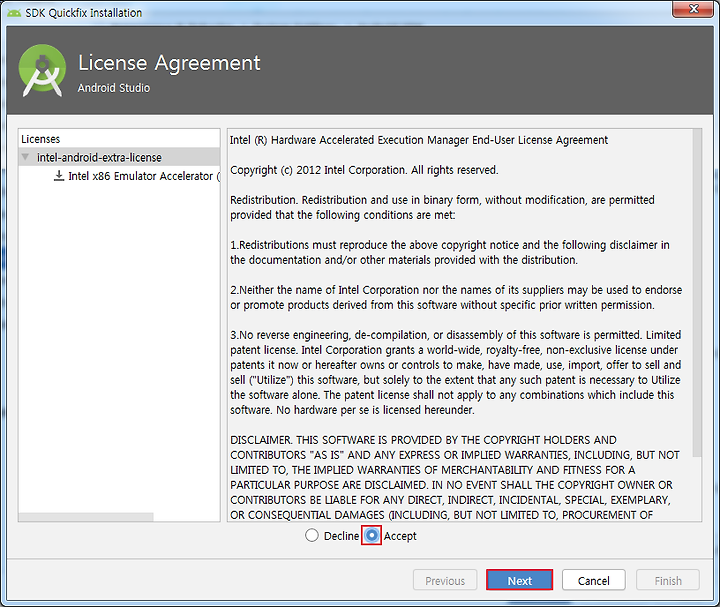Close the SDK Quickfix Installation window
Viewport: 720px width, 607px height.
694,8
